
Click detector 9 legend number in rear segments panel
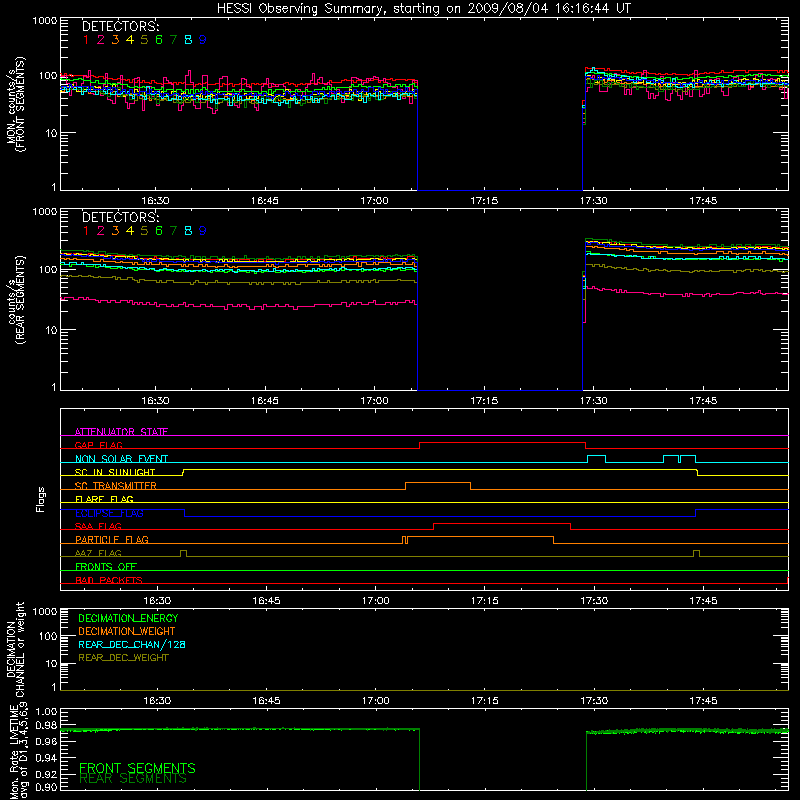click(x=203, y=231)
